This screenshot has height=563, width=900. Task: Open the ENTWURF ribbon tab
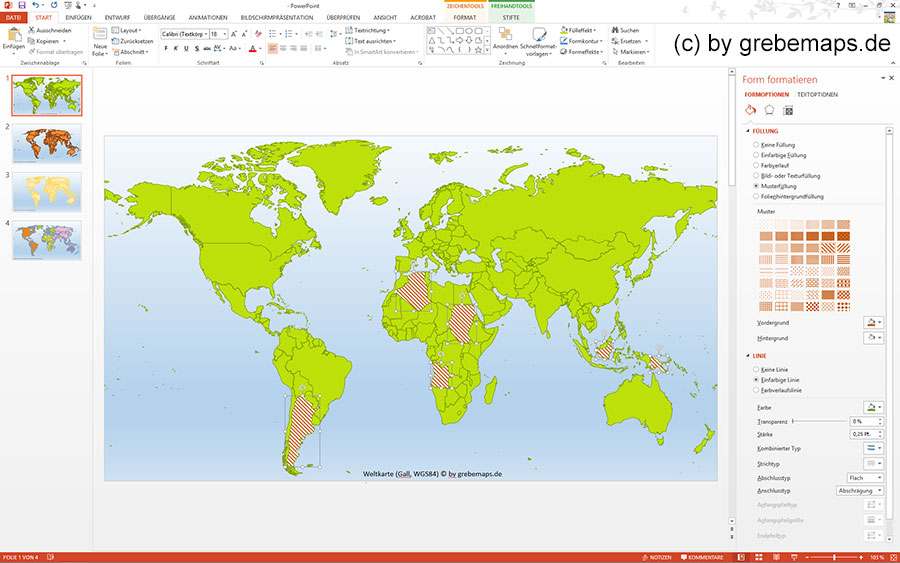coord(117,18)
